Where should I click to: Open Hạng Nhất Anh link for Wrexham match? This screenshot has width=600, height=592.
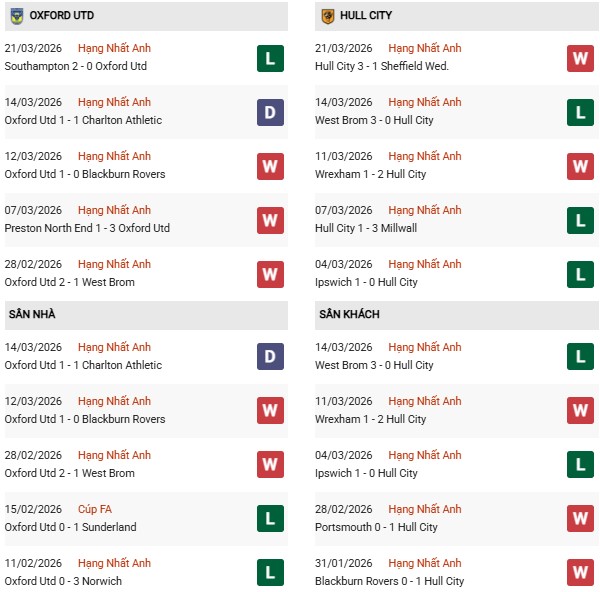(x=425, y=156)
